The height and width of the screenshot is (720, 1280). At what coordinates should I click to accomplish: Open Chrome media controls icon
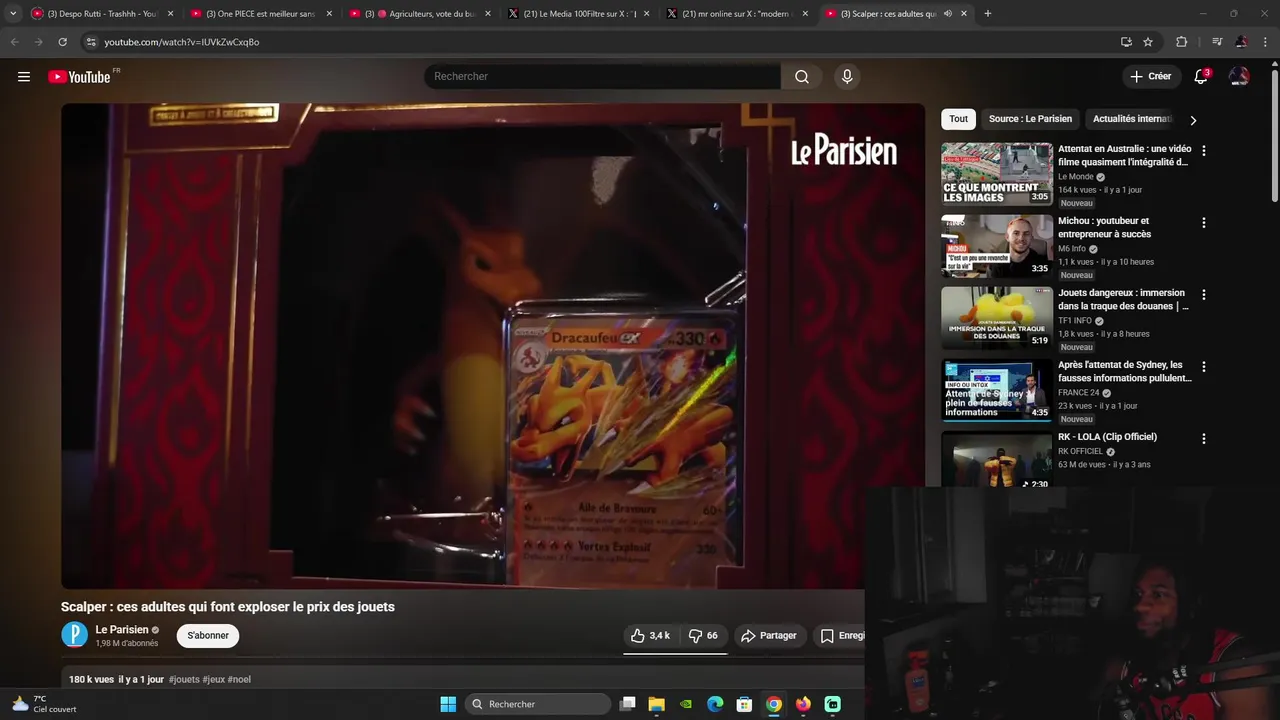pos(1216,42)
